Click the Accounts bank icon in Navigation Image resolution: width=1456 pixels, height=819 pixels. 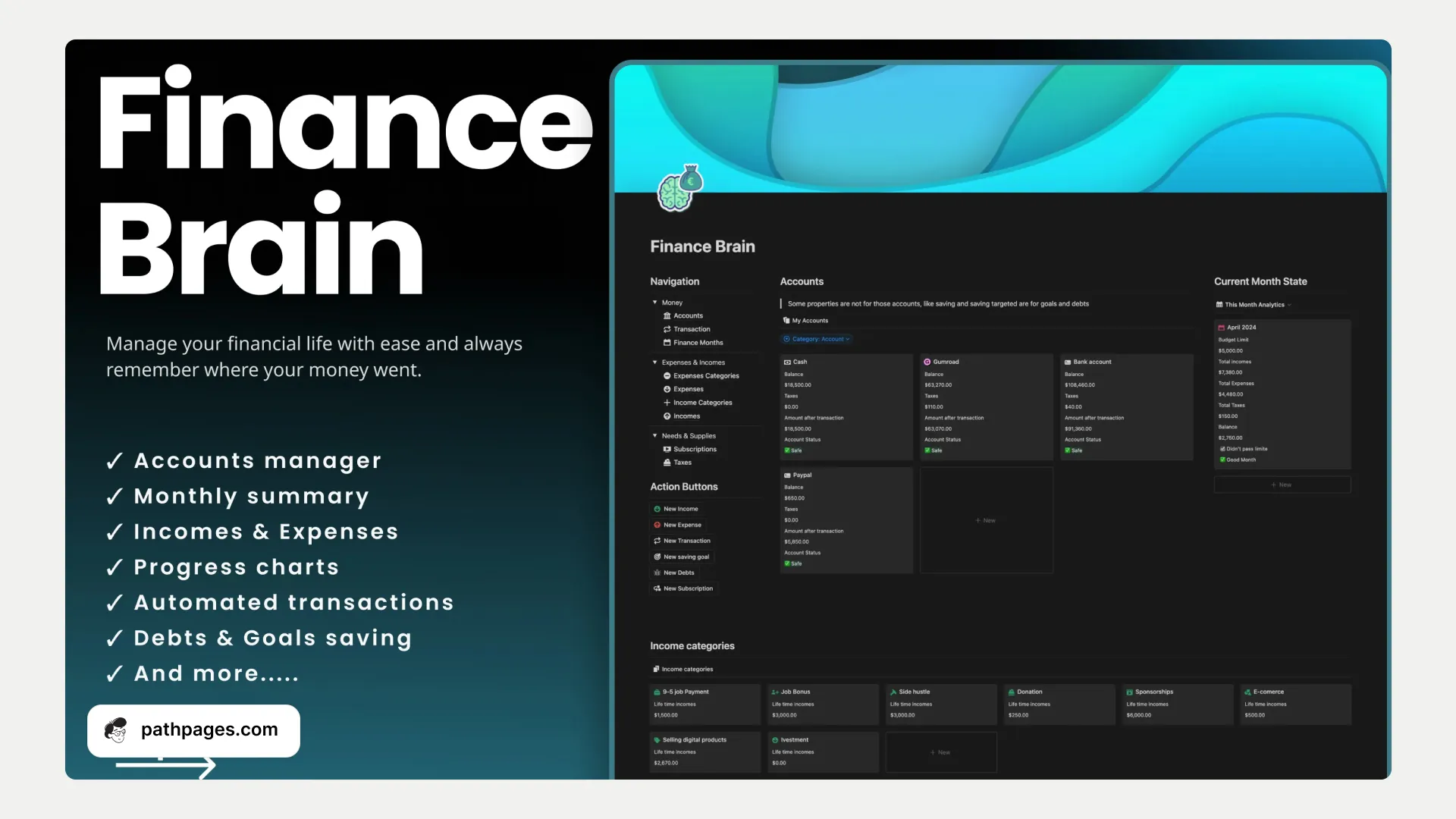pyautogui.click(x=667, y=316)
